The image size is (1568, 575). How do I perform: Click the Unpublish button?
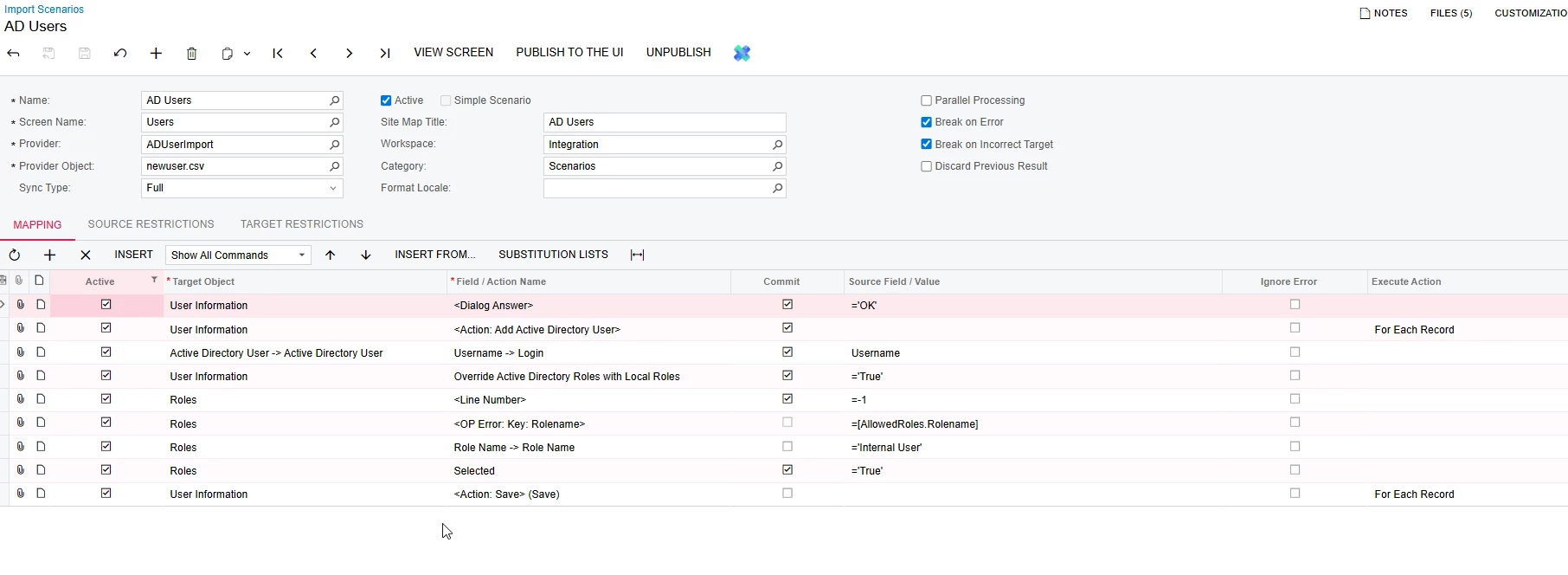(678, 52)
